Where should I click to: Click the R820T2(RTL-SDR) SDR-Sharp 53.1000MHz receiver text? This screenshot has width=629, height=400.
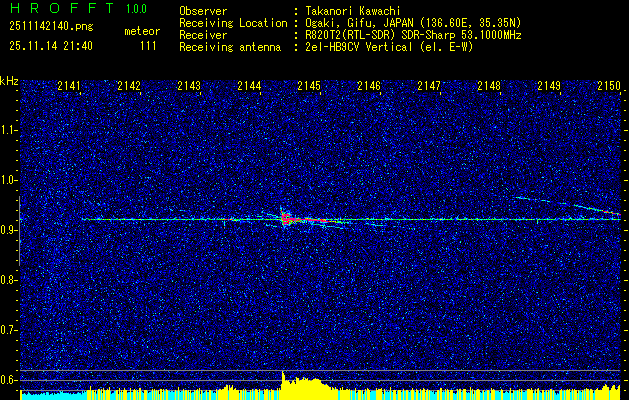[x=414, y=35]
